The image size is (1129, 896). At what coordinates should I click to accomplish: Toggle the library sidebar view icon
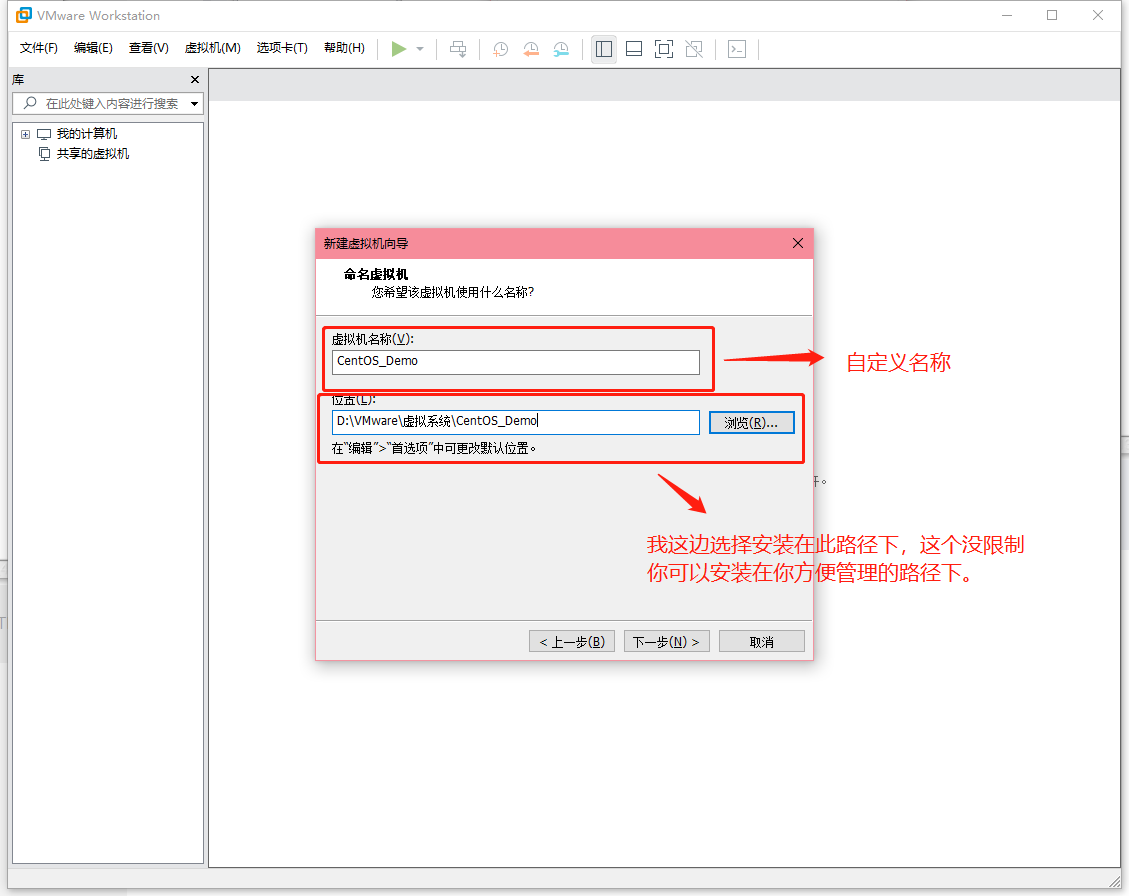(604, 49)
